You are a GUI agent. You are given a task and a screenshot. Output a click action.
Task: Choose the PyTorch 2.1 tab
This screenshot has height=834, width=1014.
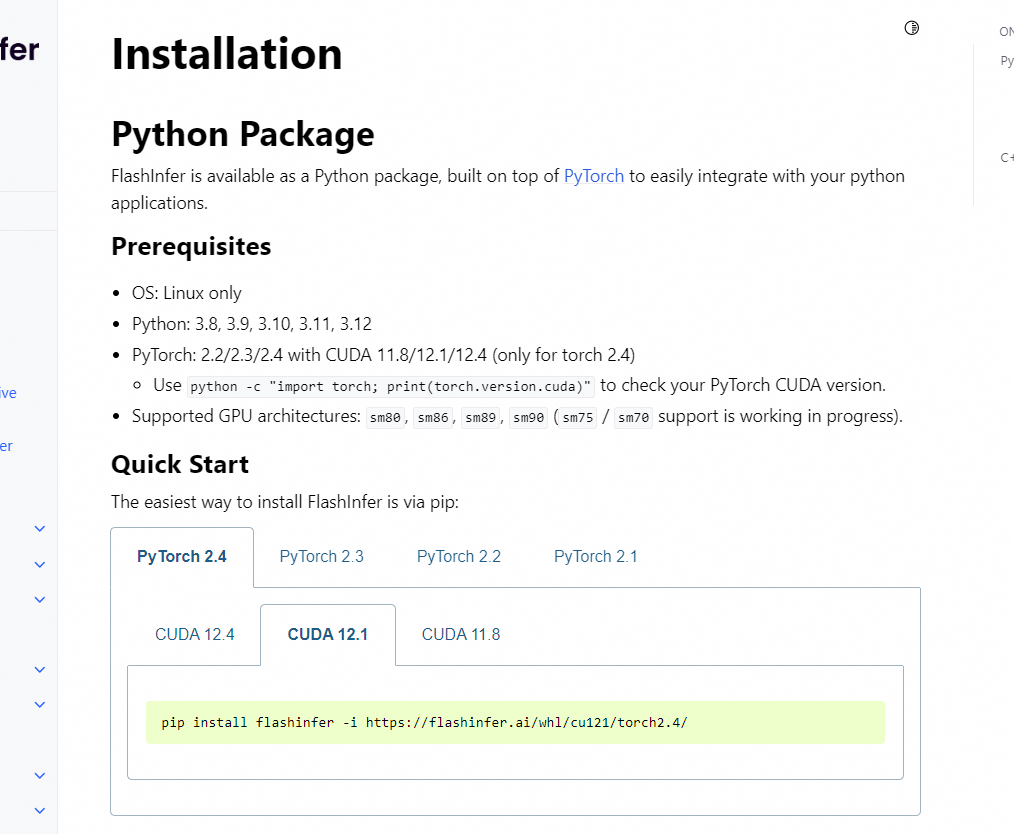595,557
